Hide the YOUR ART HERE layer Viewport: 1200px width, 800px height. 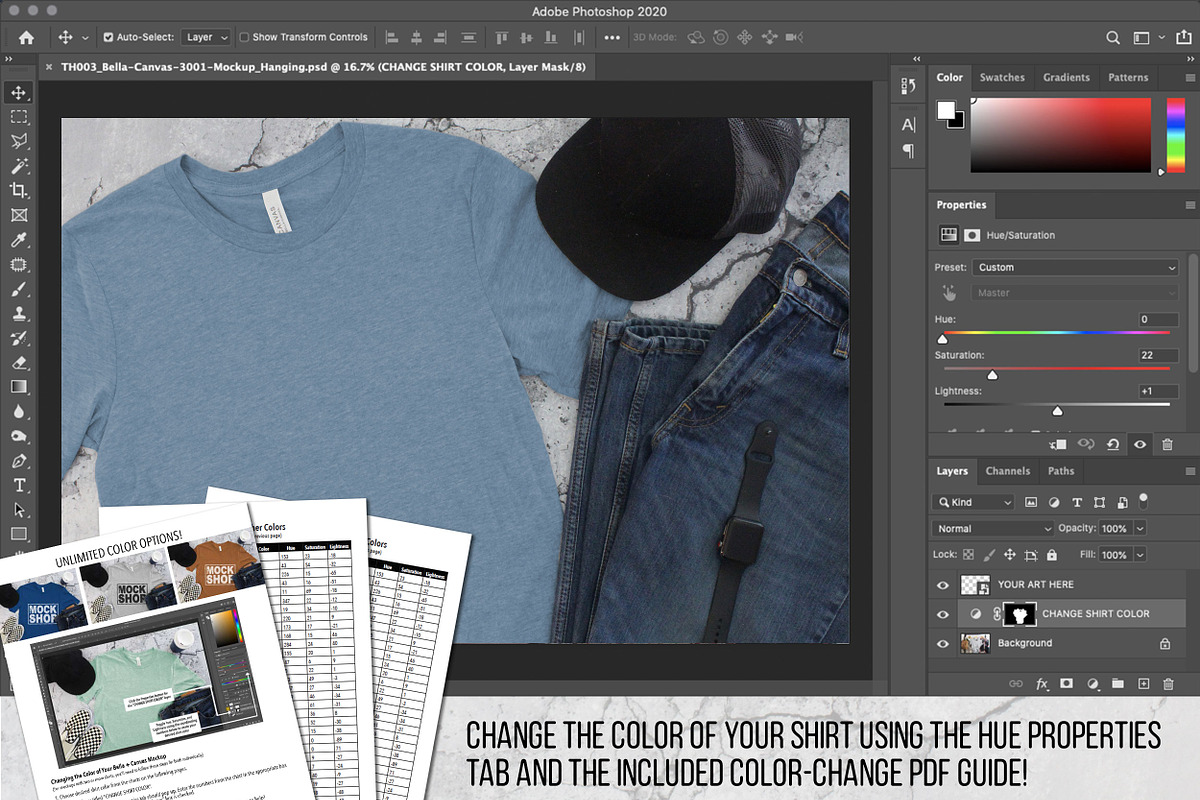[942, 585]
